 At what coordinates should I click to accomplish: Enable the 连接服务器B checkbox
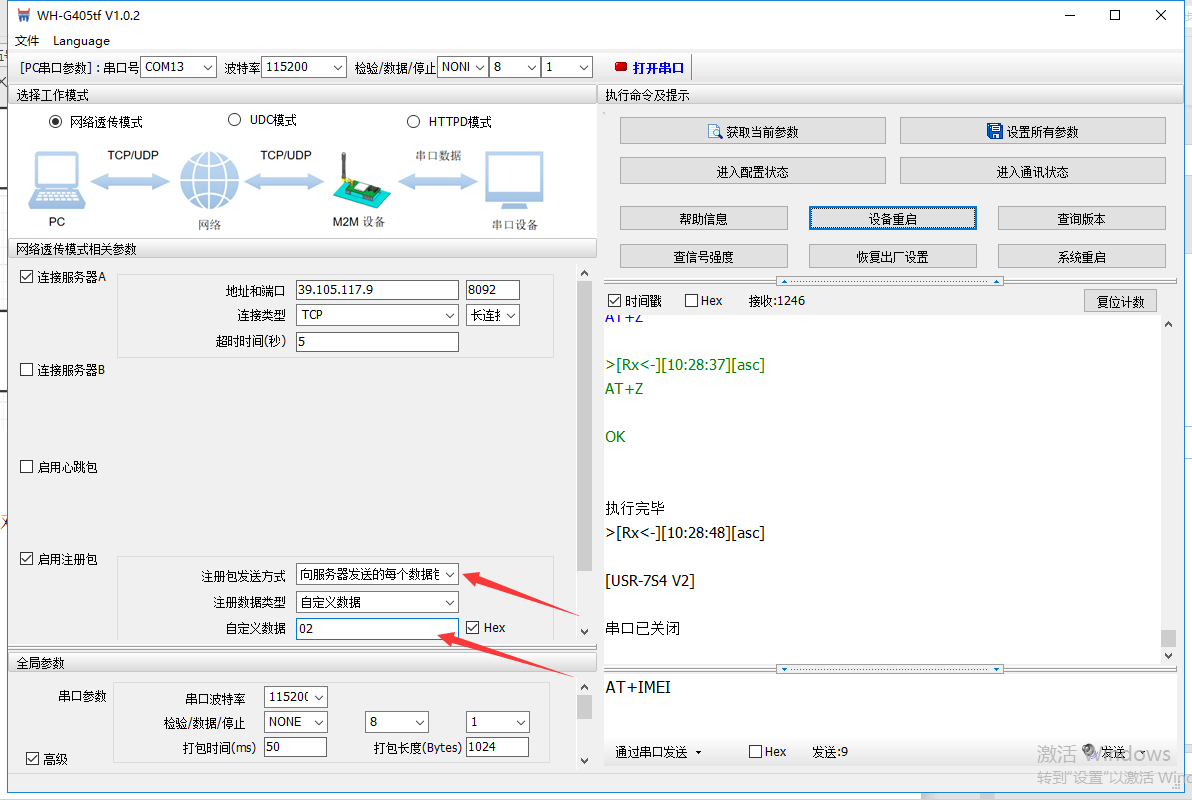(27, 370)
